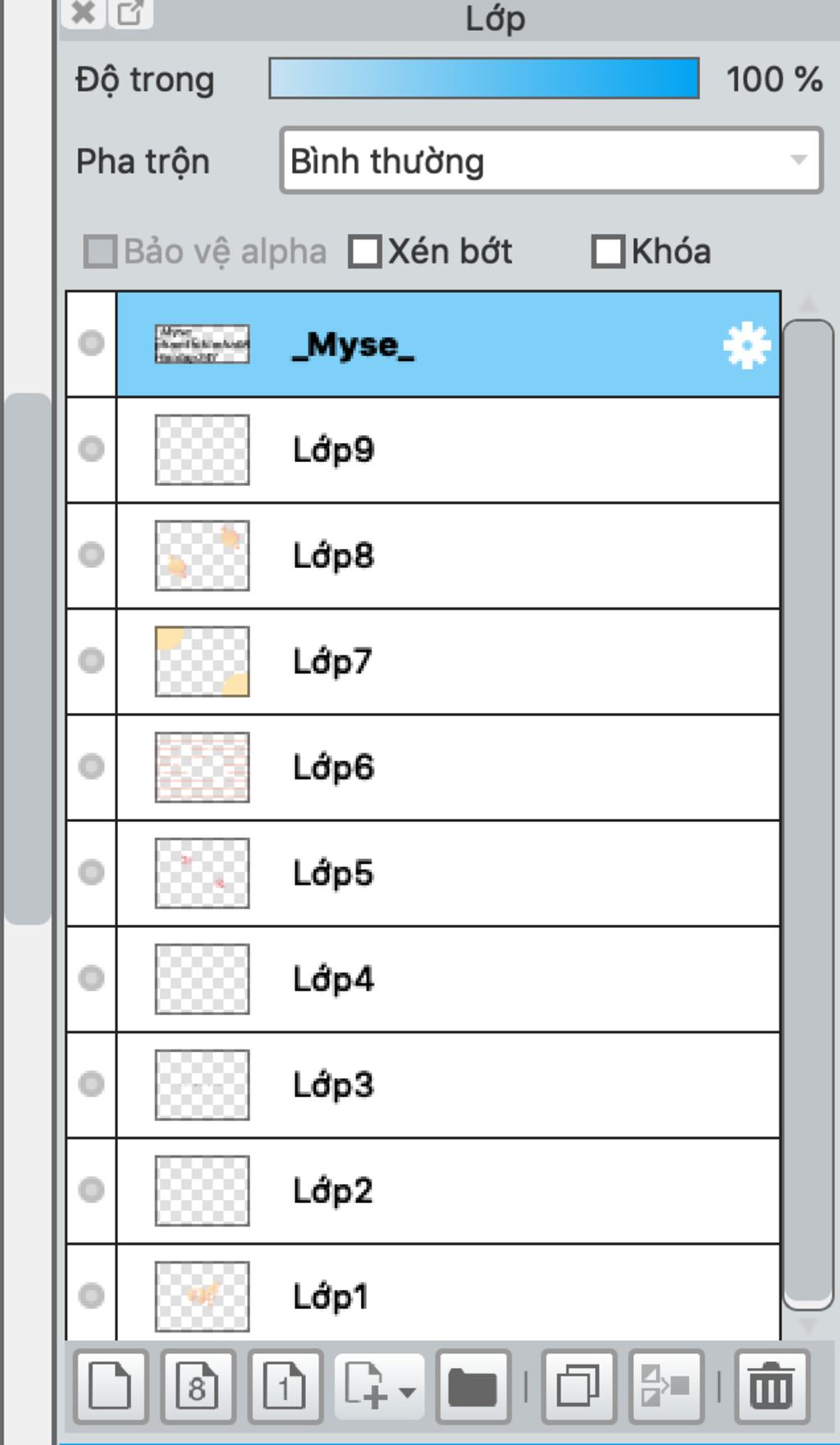This screenshot has height=1445, width=840.
Task: Adjust the Độ trong opacity slider
Action: [484, 79]
